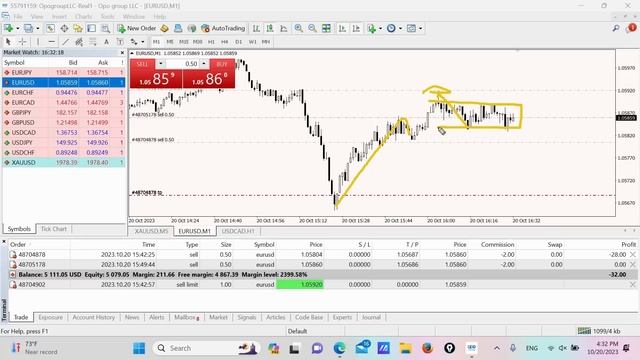Select the equidistant channel tool
Image resolution: width=640 pixels, height=360 pixels.
click(79, 42)
